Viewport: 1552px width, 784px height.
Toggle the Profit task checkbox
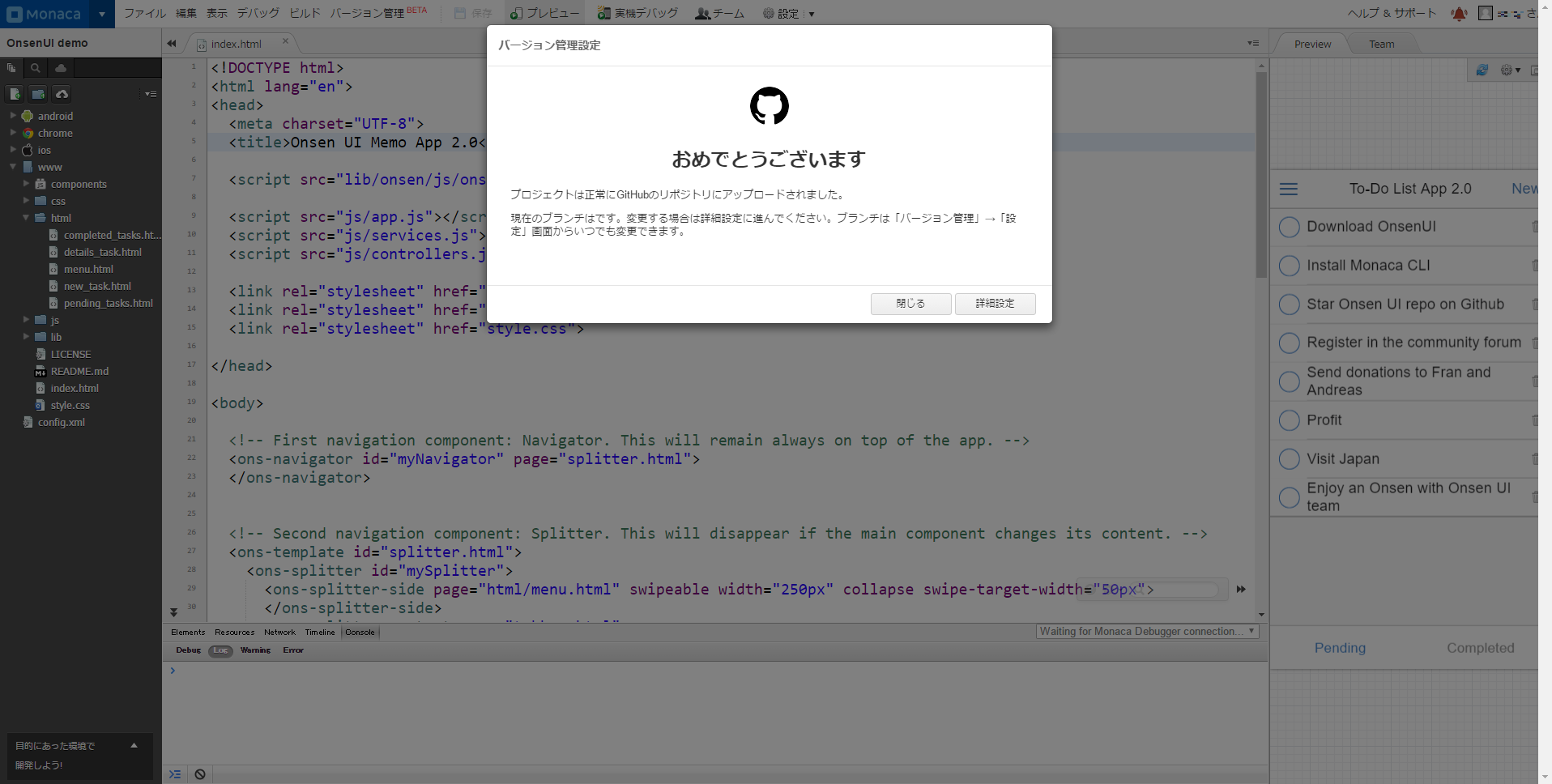[x=1289, y=420]
